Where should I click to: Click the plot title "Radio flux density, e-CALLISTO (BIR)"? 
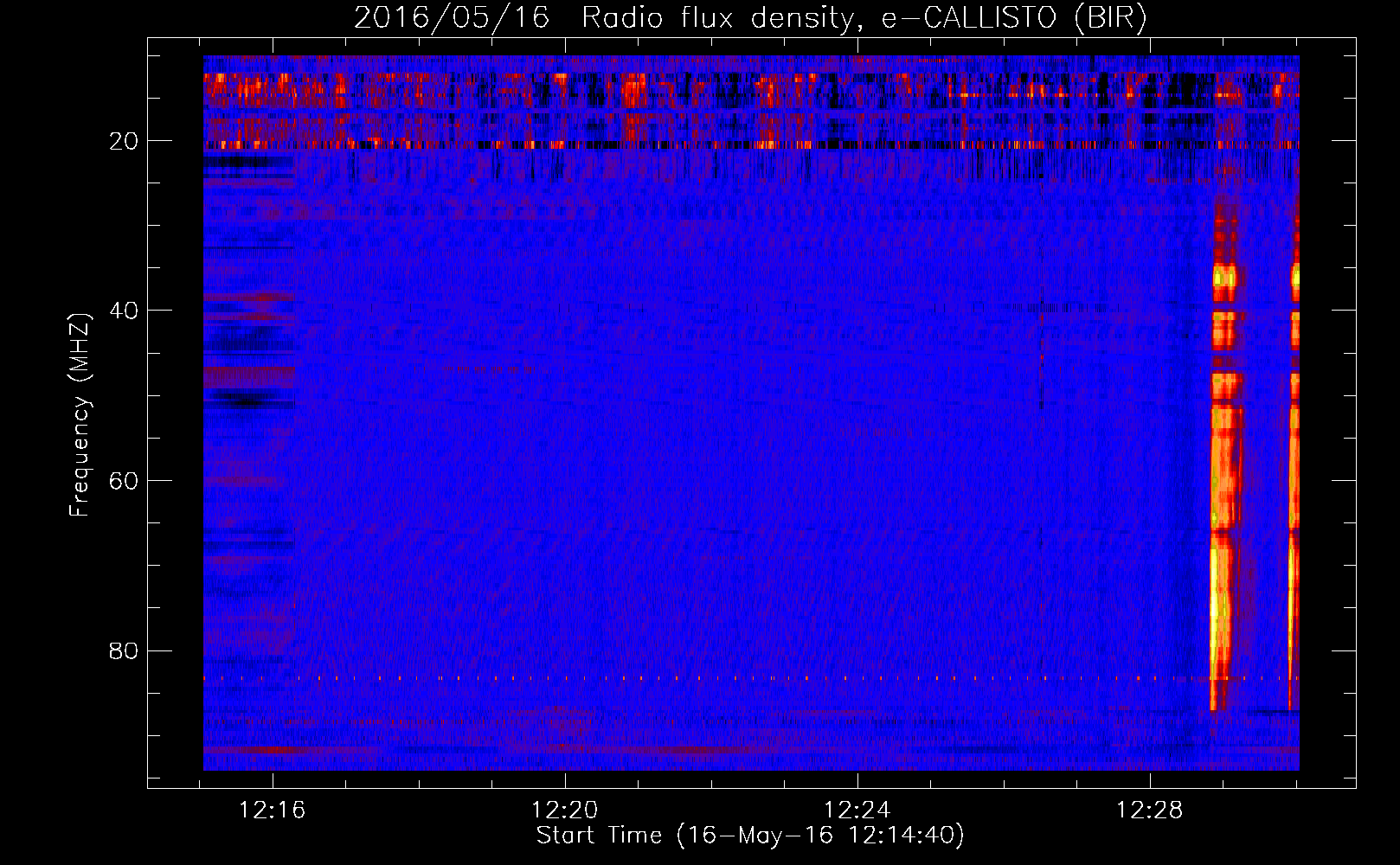(x=864, y=18)
